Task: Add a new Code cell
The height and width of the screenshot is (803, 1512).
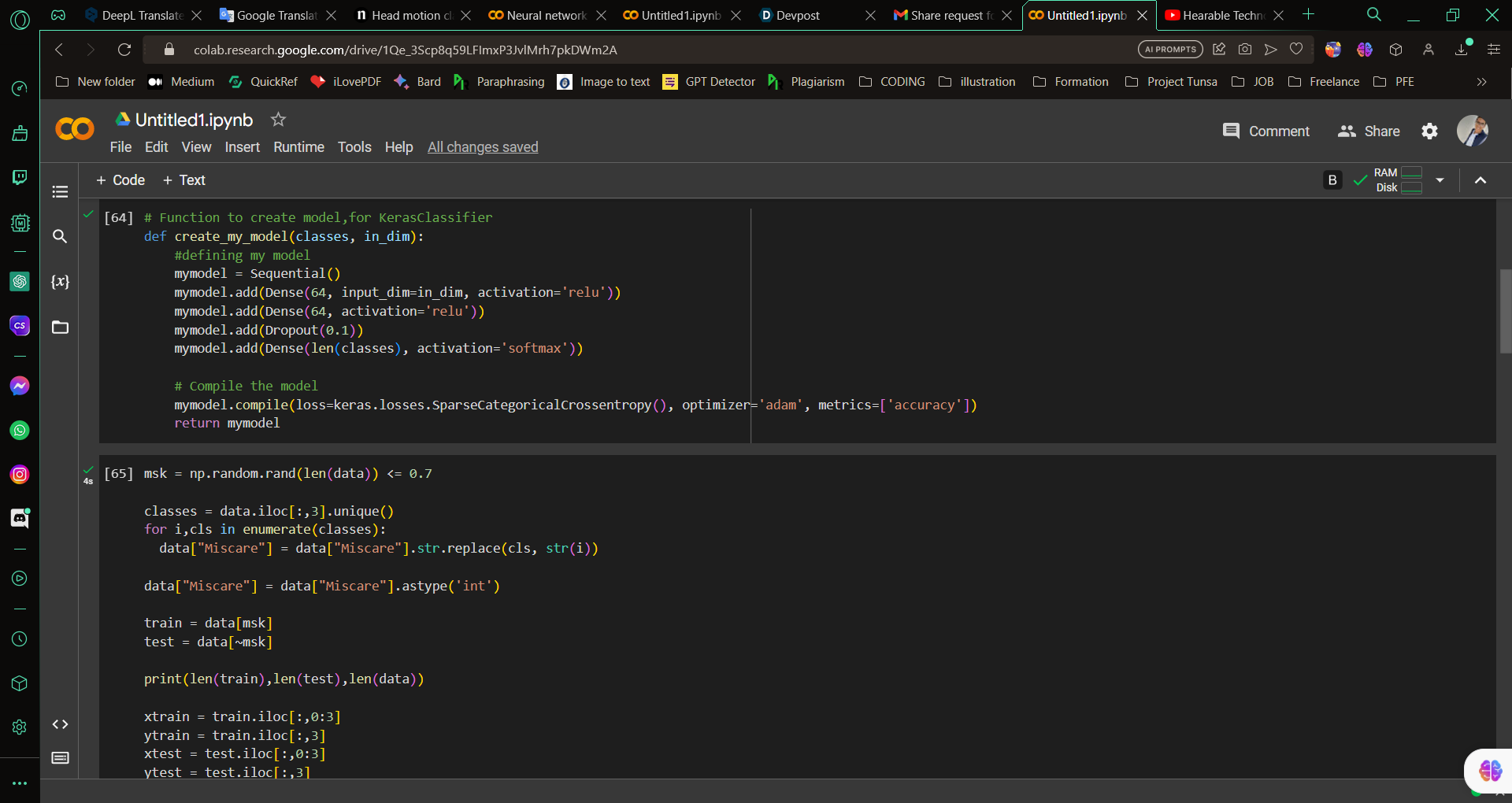Action: (x=120, y=180)
